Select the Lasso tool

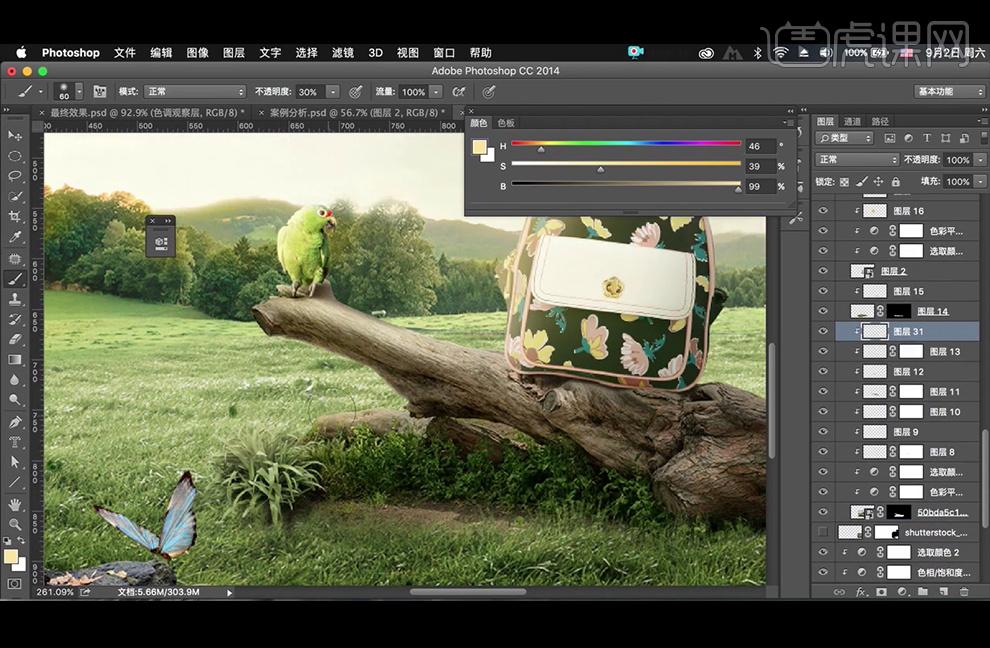(x=15, y=176)
